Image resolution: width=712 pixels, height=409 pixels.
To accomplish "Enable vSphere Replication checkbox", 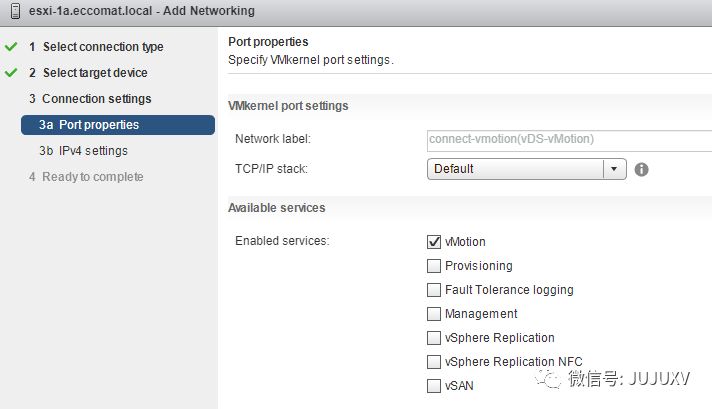I will click(434, 338).
